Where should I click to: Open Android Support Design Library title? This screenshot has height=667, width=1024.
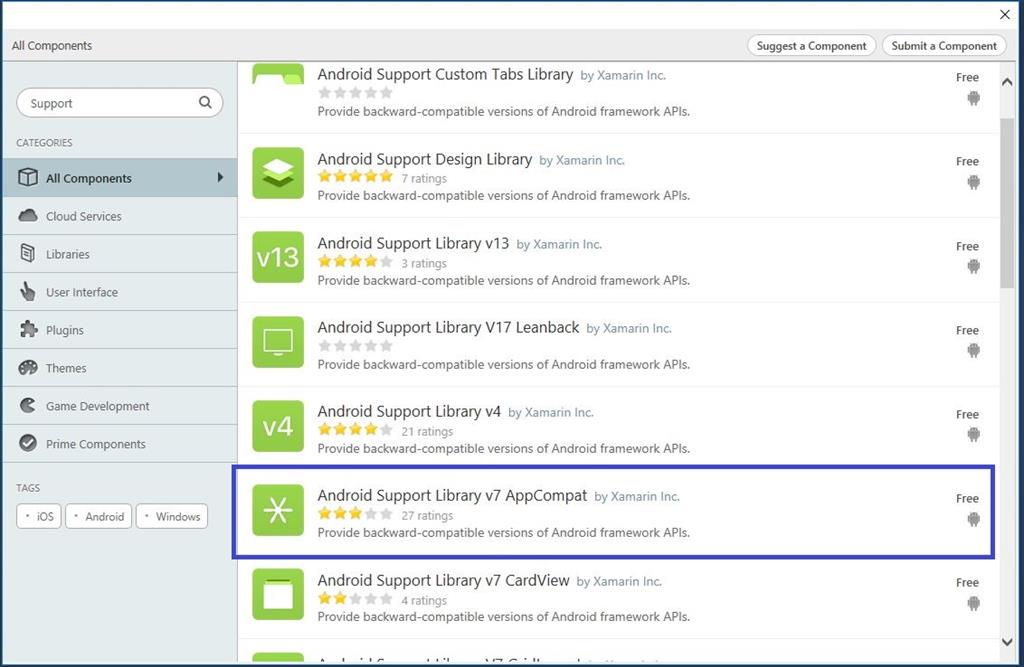coord(424,159)
